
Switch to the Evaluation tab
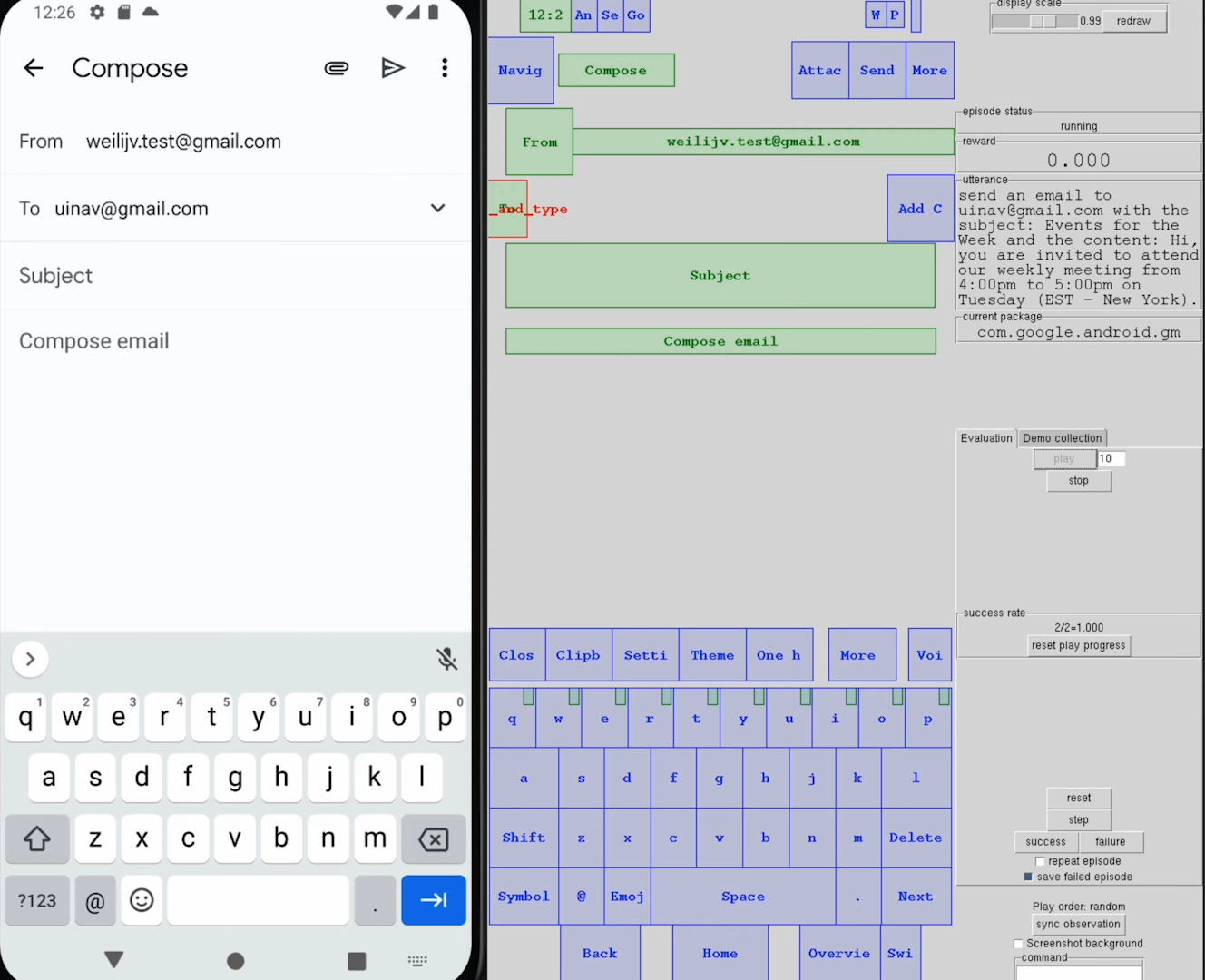[986, 438]
